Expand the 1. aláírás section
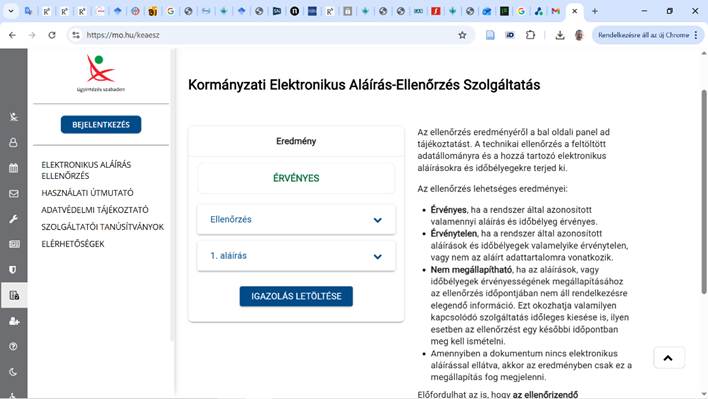708x399 pixels. (x=296, y=256)
